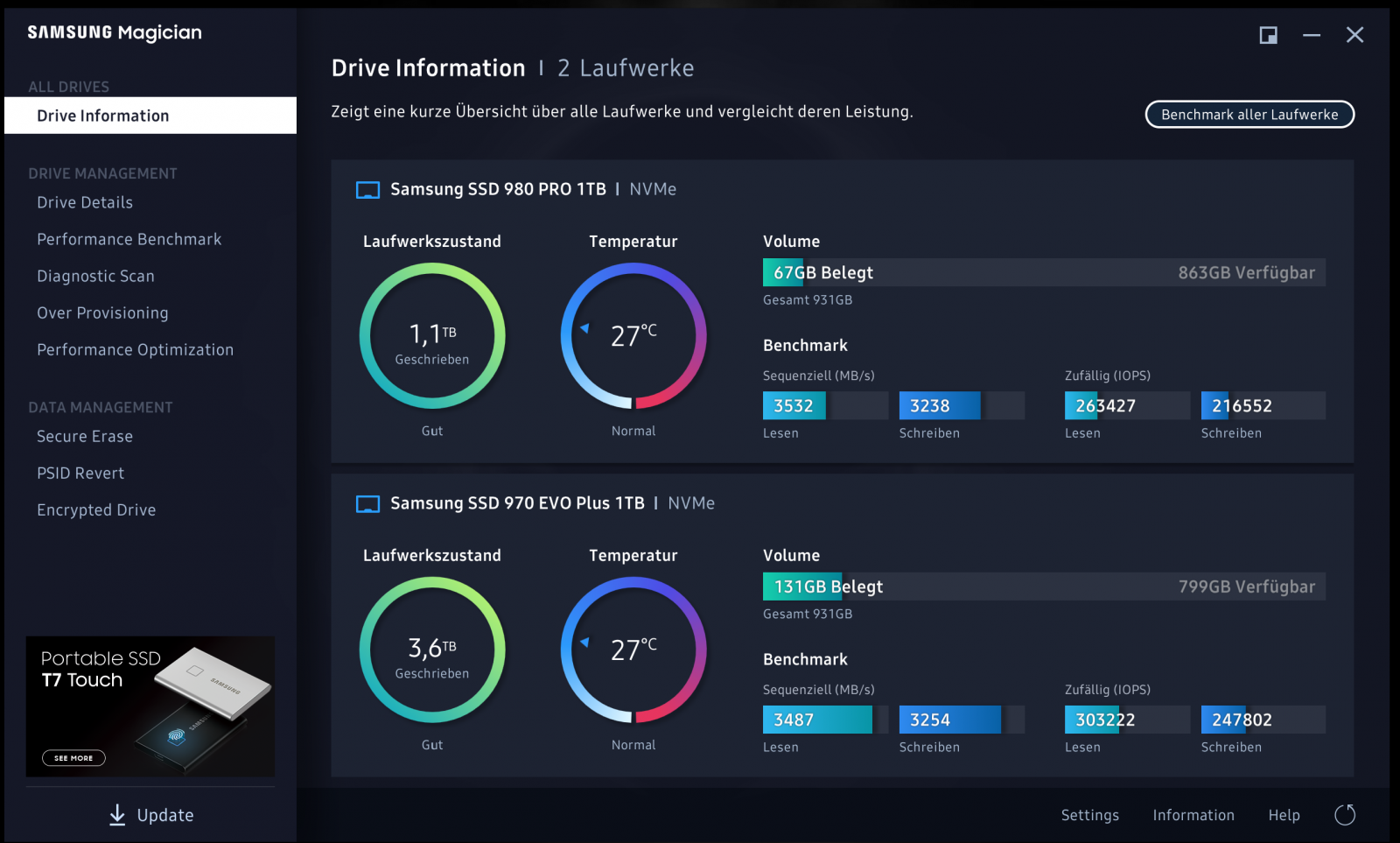The image size is (1400, 843).
Task: Open PSID Revert page
Action: (x=80, y=473)
